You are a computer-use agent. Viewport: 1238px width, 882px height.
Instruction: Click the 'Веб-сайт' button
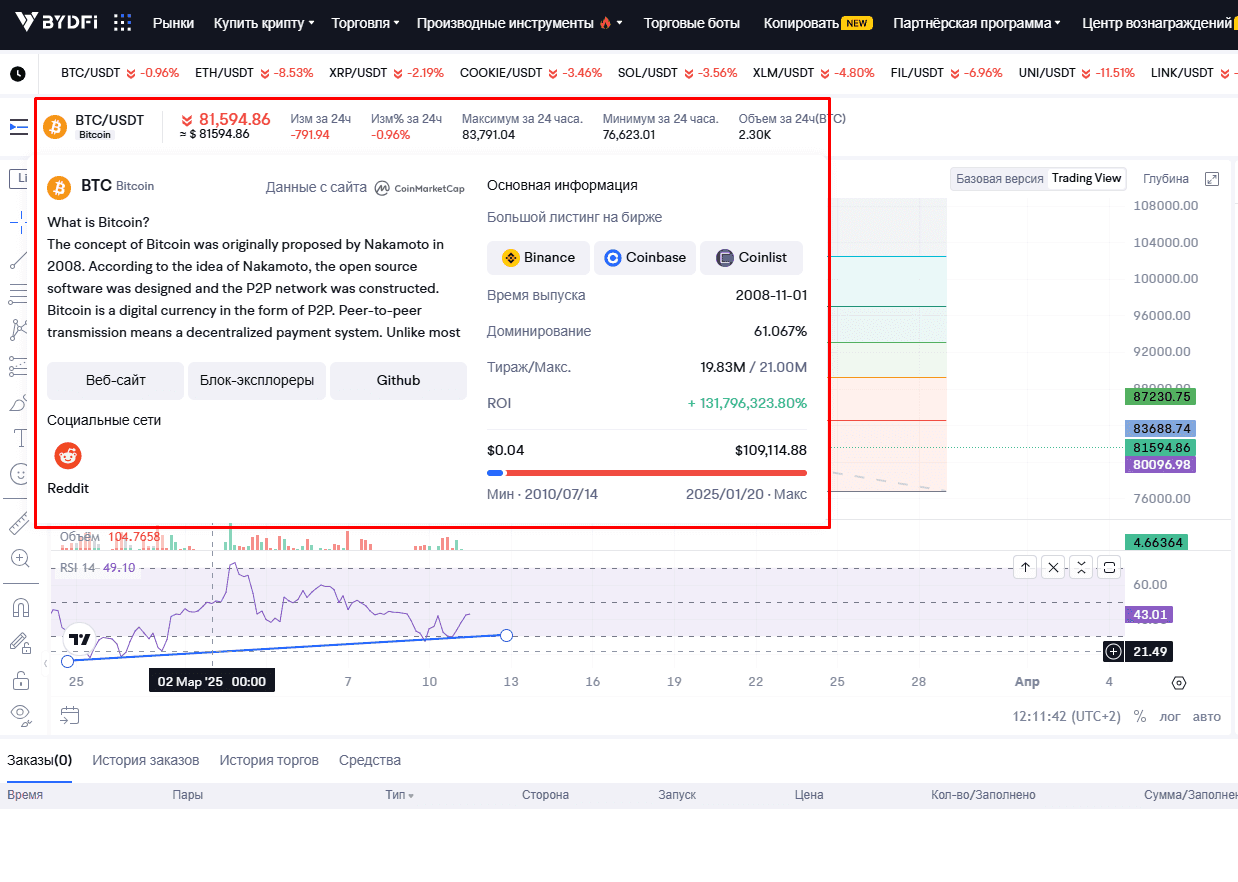click(x=115, y=381)
